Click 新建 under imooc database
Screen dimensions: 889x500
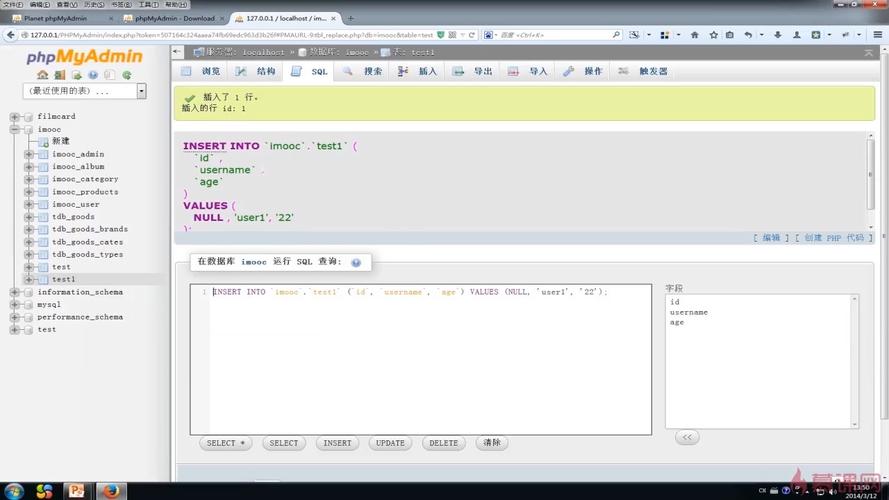tap(61, 141)
